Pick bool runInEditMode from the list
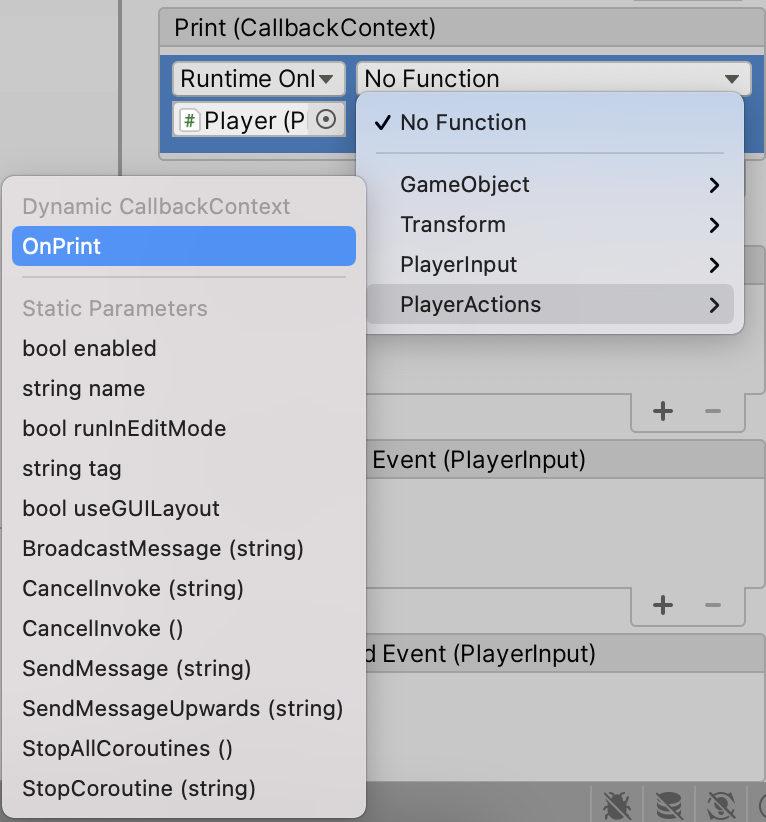 [184, 428]
